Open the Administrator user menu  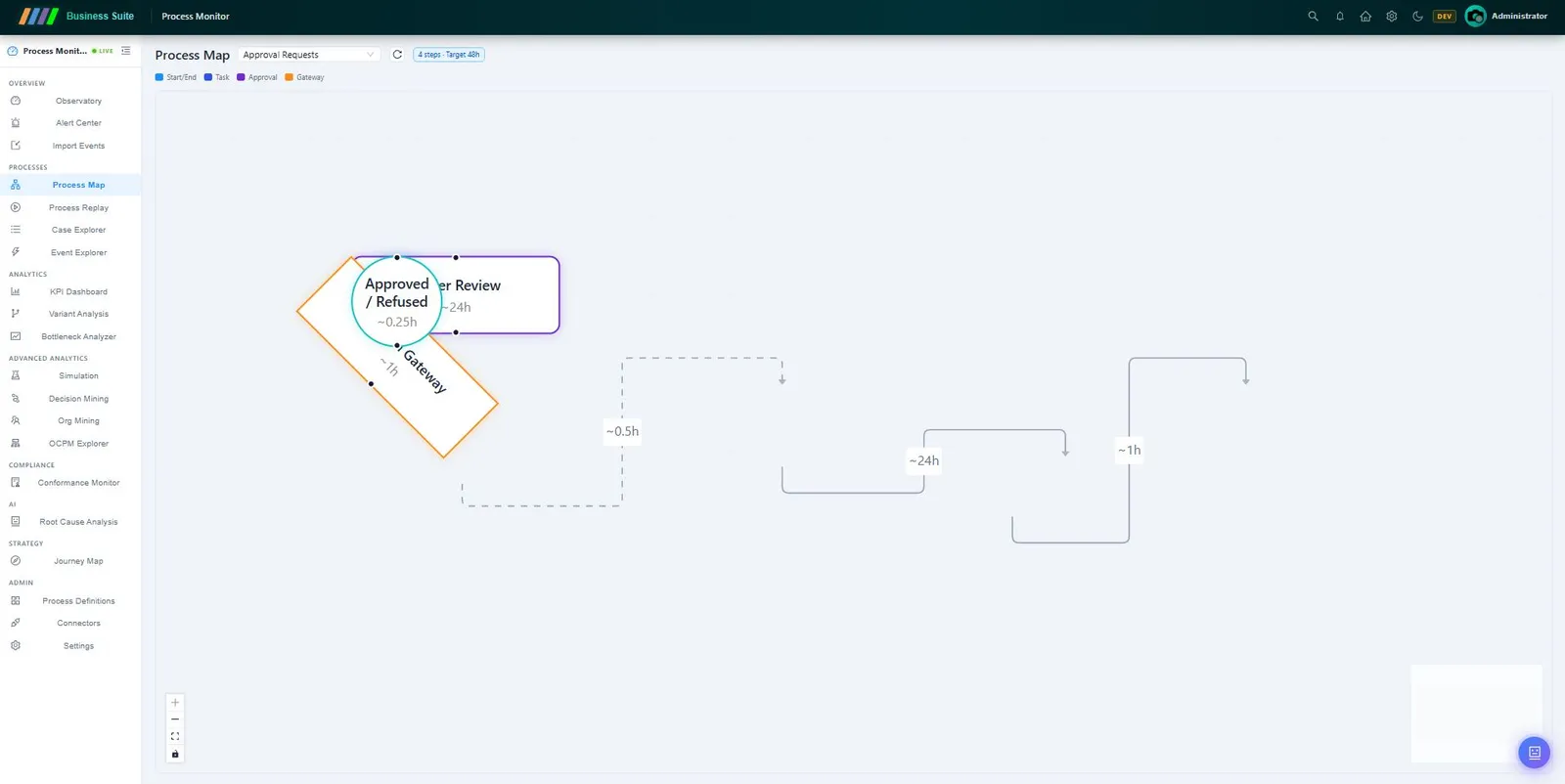tap(1506, 16)
